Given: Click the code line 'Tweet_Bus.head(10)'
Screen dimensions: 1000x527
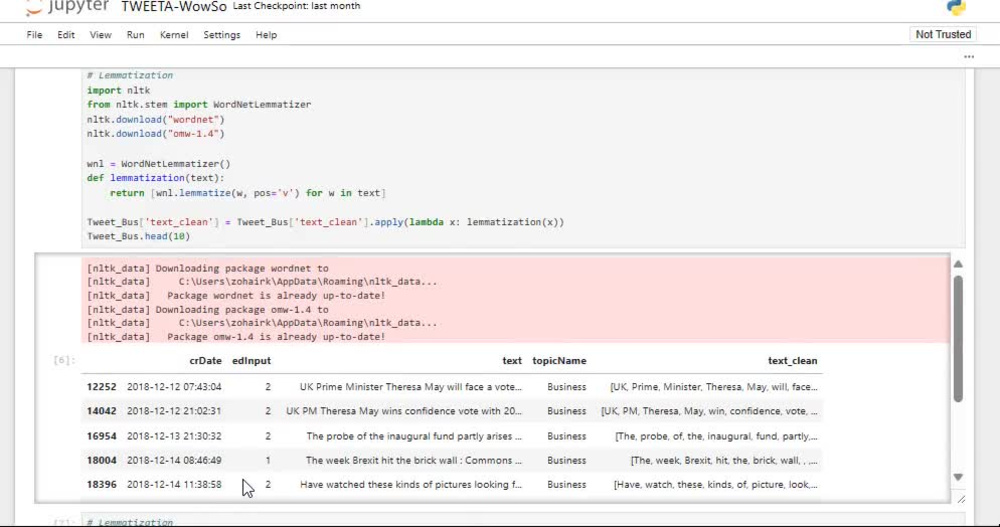Looking at the screenshot, I should (138, 236).
